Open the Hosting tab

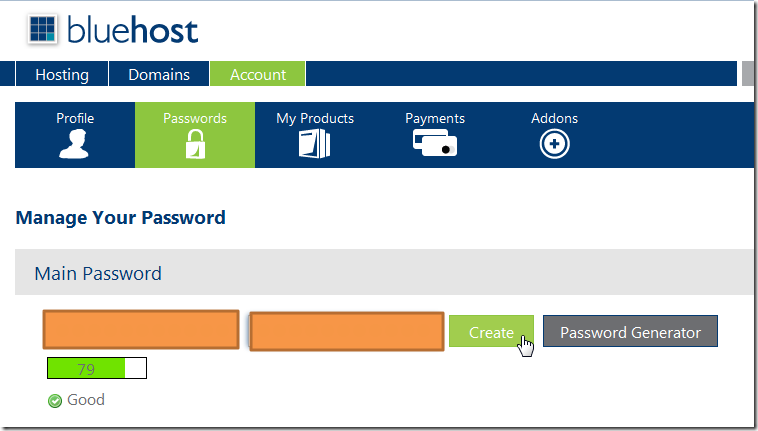click(x=62, y=74)
